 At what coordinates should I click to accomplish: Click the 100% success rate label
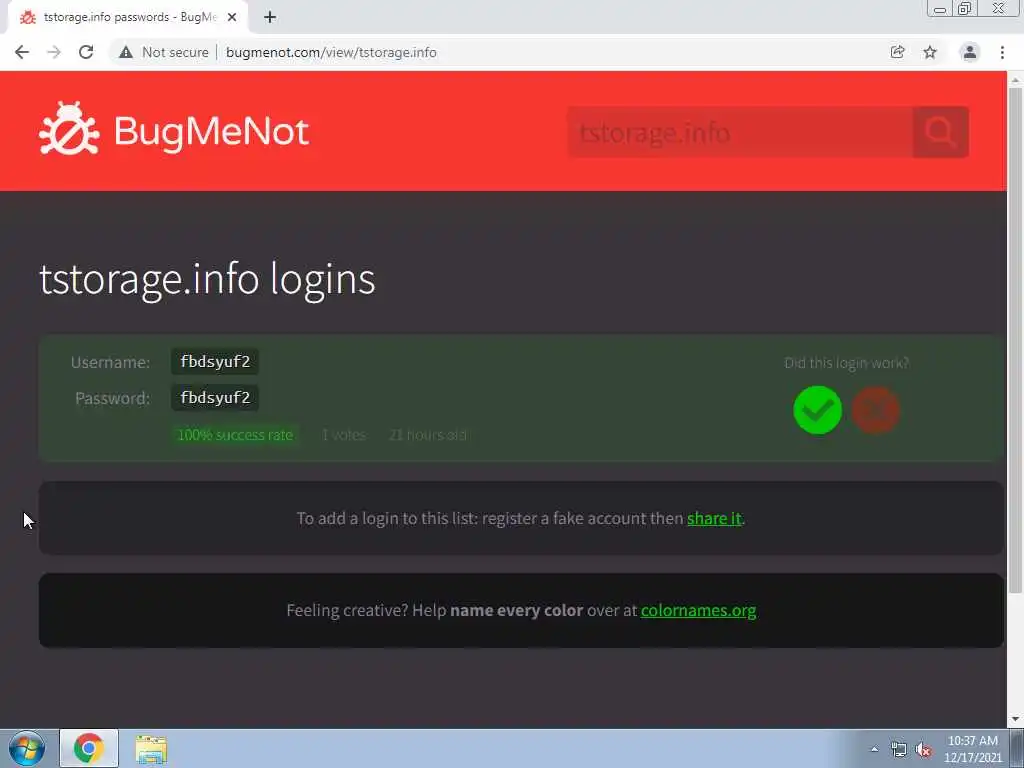(235, 435)
